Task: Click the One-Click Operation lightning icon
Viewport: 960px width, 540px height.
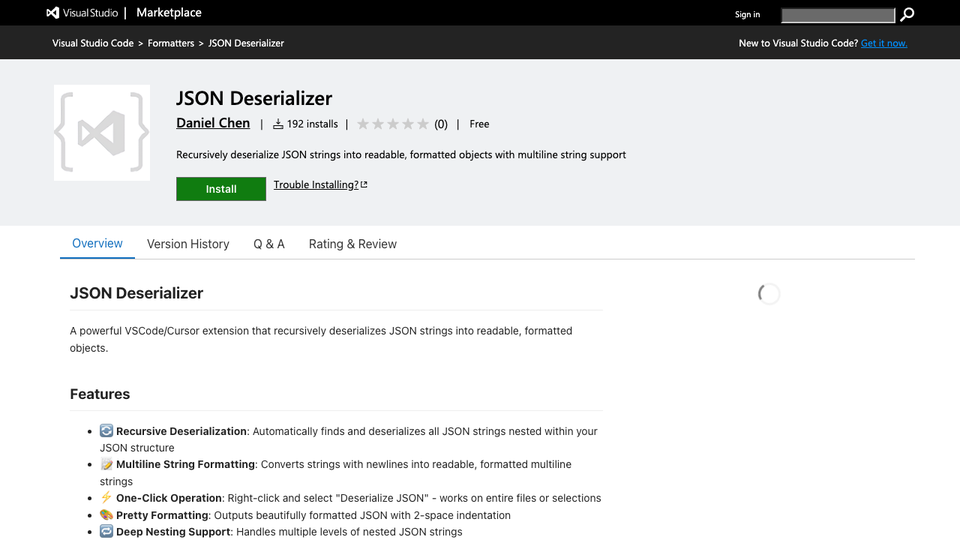Action: pyautogui.click(x=107, y=497)
